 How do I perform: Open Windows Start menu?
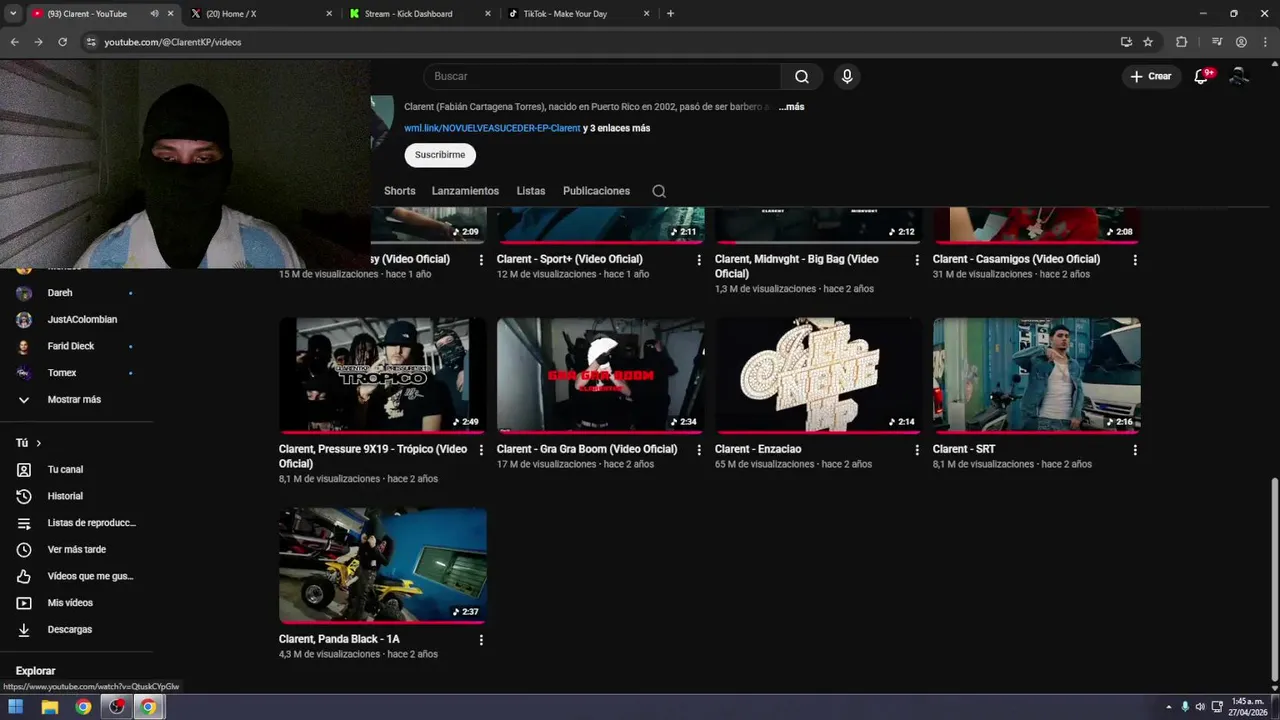(16, 707)
